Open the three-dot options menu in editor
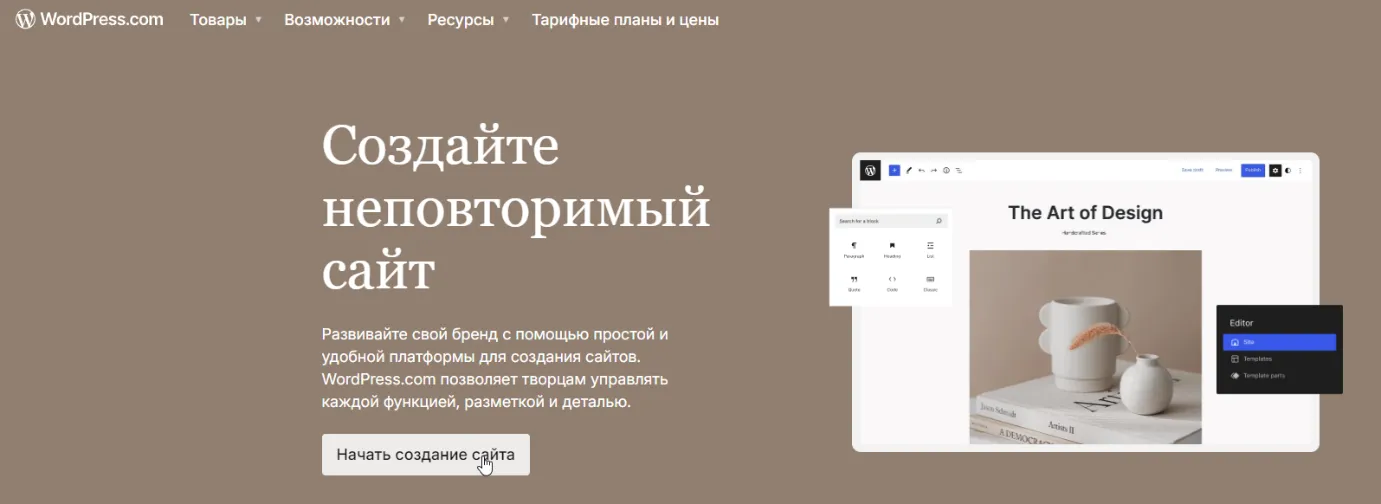Screen dimensions: 1381x504 tap(1300, 171)
